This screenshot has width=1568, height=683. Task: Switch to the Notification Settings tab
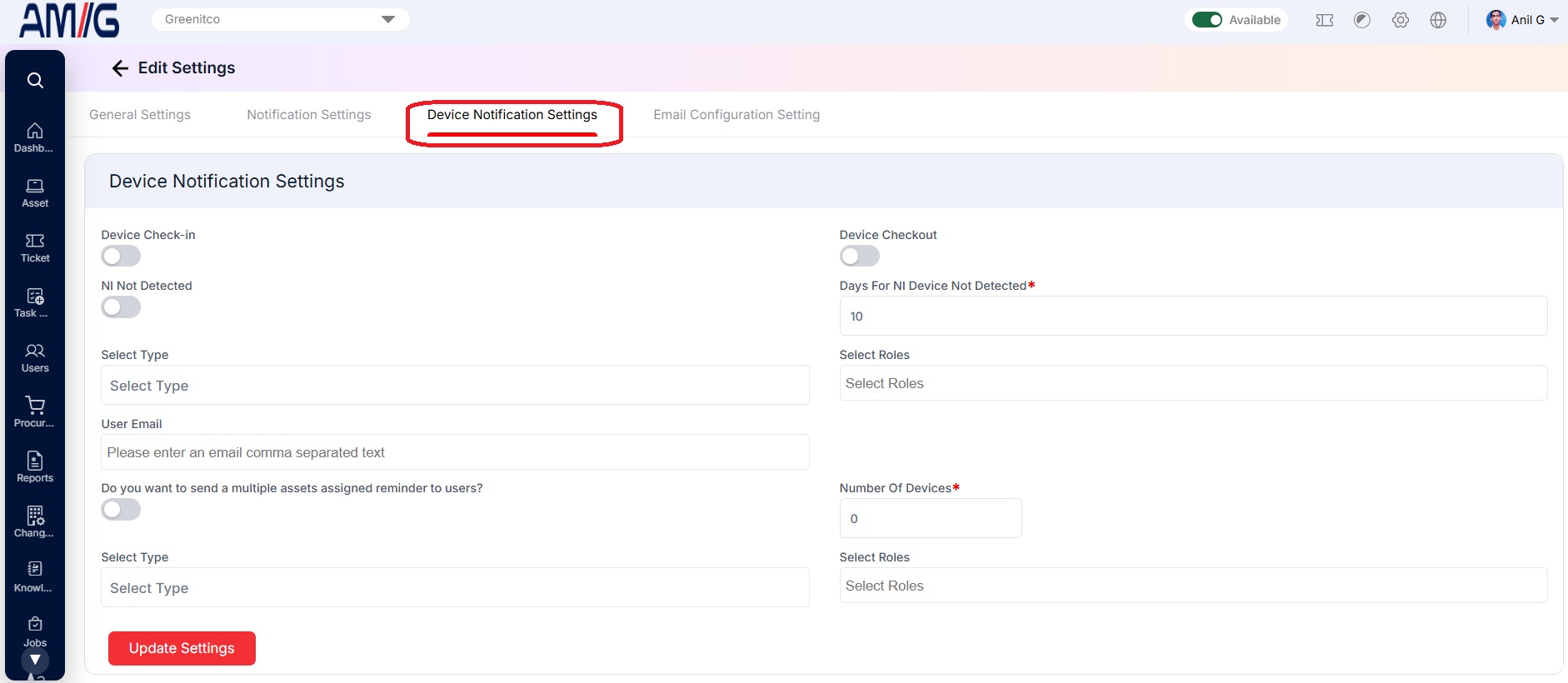coord(309,115)
